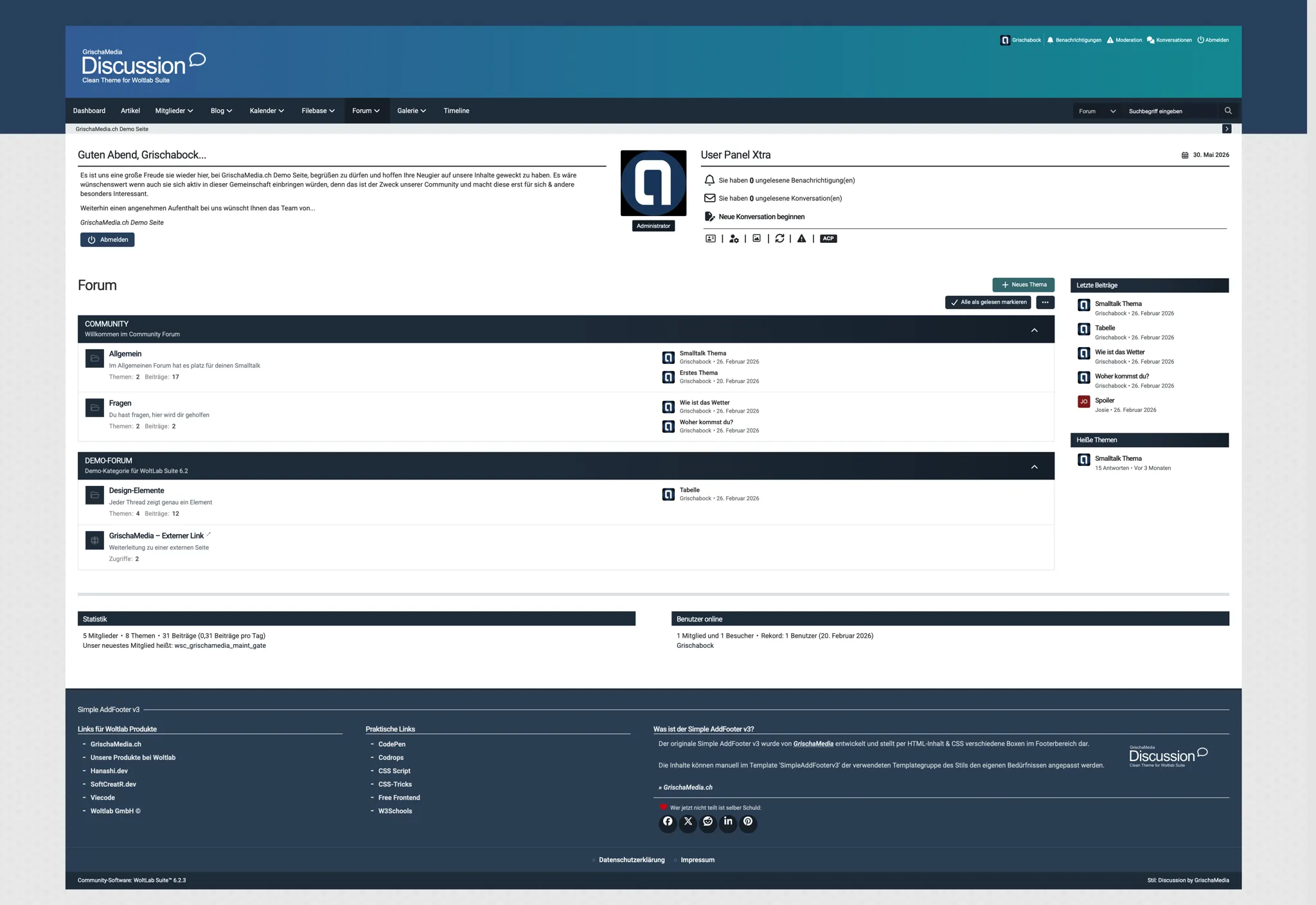
Task: Open Woher kommst du? in Fragen row
Action: [706, 422]
